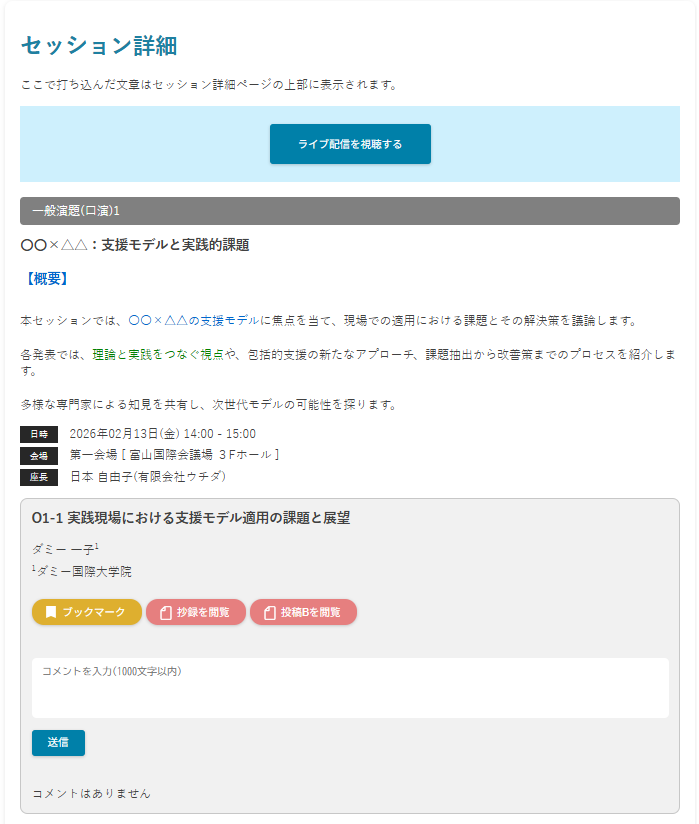Click the 座長 label badge
The height and width of the screenshot is (824, 699).
39,476
